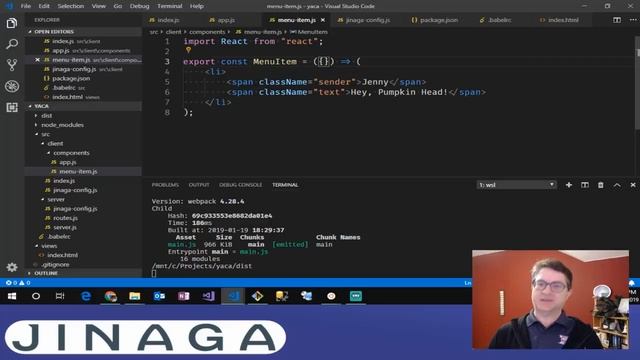Open Task View on taskbar

click(60, 296)
